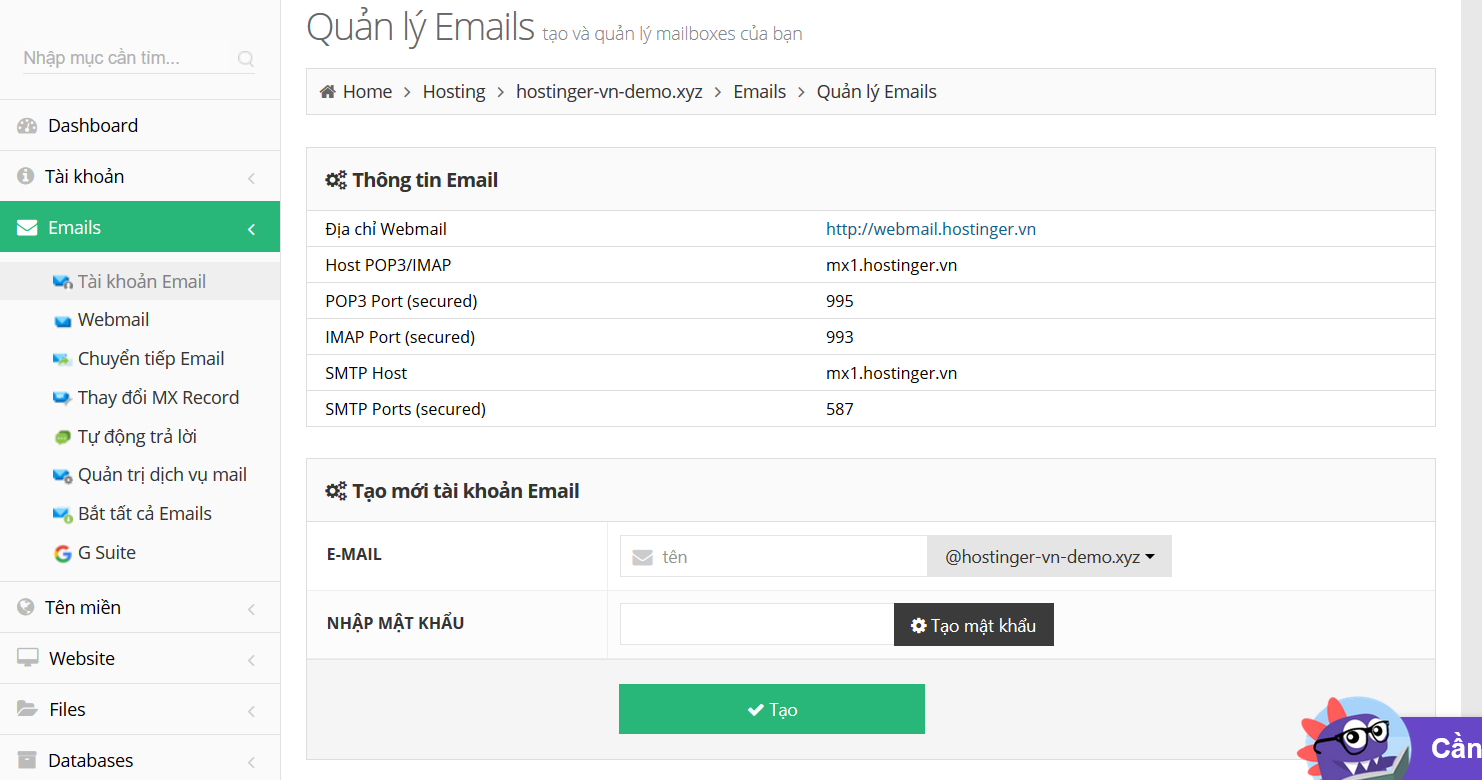Expand the Website menu chevron

251,660
